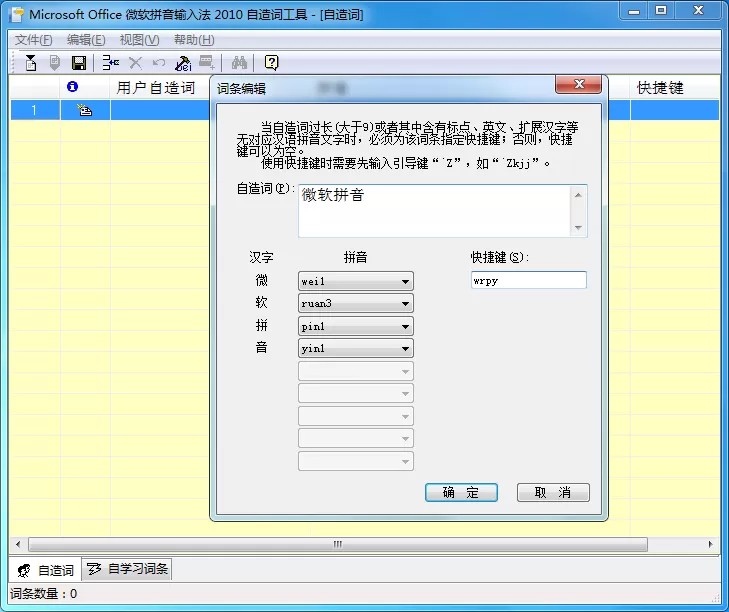Open help via the question mark icon
Viewport: 729px width, 612px height.
coord(272,62)
